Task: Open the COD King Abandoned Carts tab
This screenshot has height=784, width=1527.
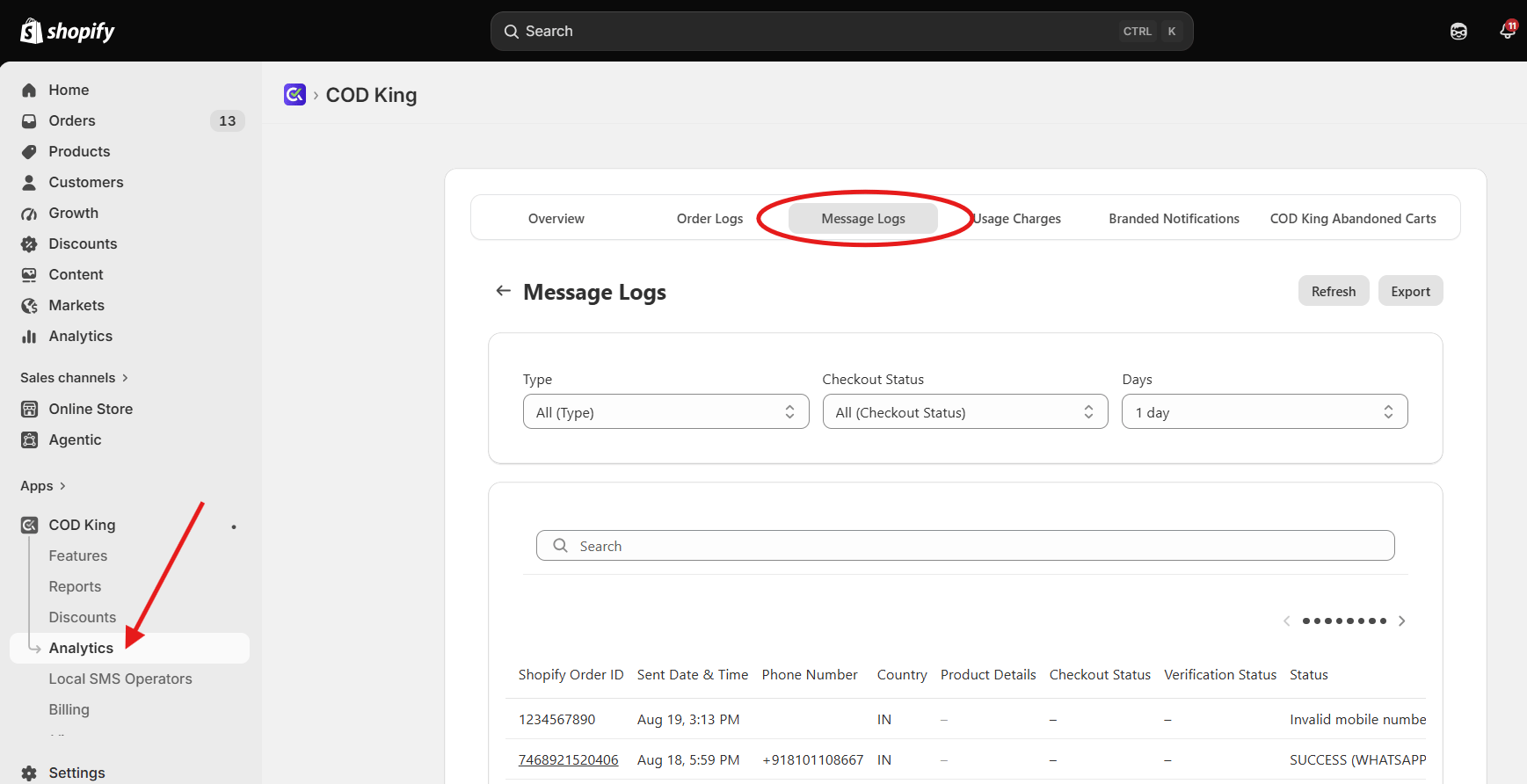Action: tap(1353, 218)
